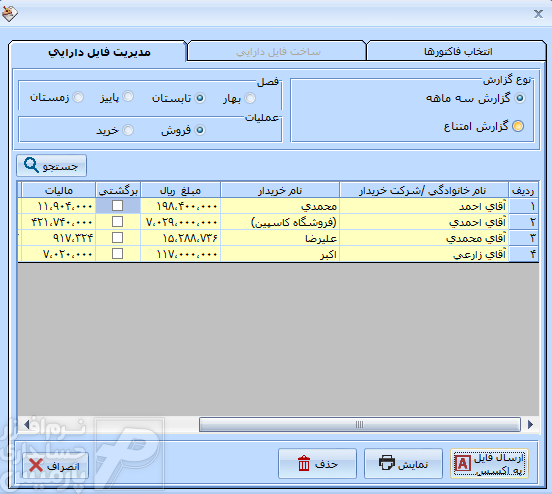Click tax cell ۷,۰۲۰,۰۰۰
552x494 pixels.
[58, 254]
